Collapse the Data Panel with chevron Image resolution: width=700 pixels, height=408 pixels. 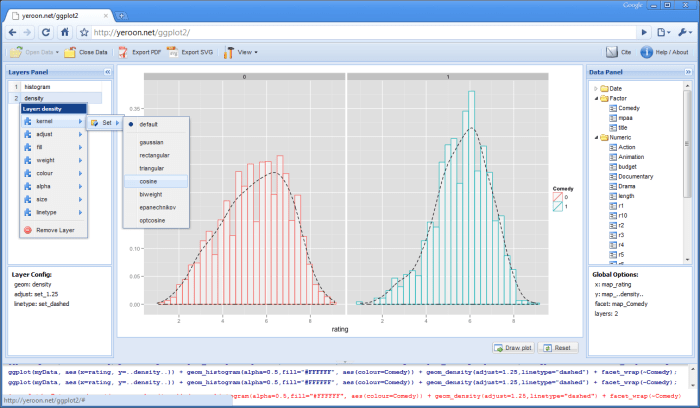pos(687,72)
